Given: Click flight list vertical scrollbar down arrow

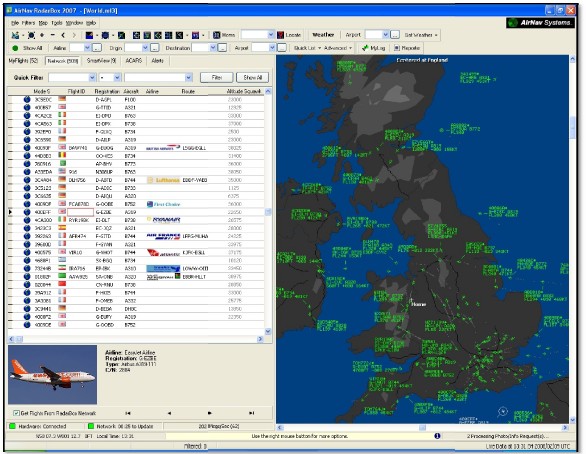Looking at the screenshot, I should [x=268, y=331].
